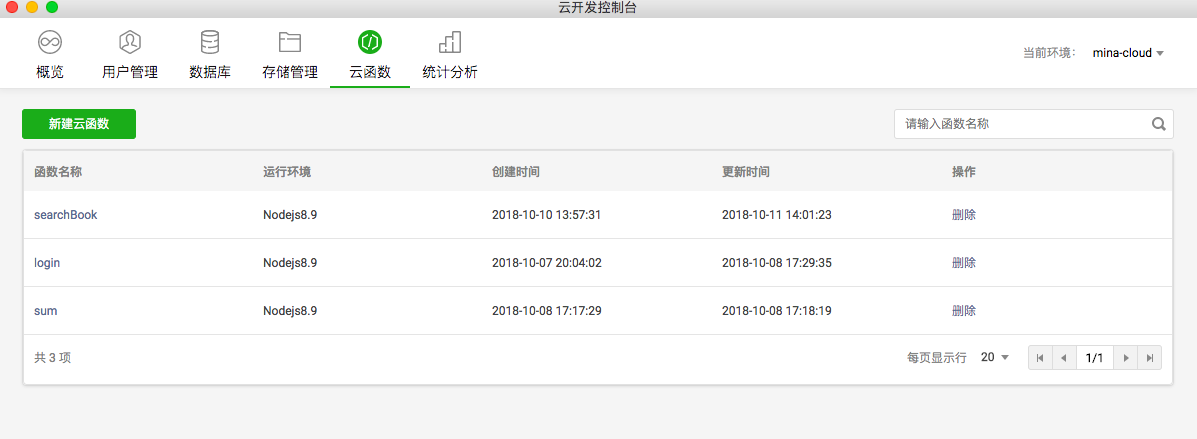This screenshot has height=439, width=1197.
Task: Click the 新建云函数 button
Action: coord(79,124)
